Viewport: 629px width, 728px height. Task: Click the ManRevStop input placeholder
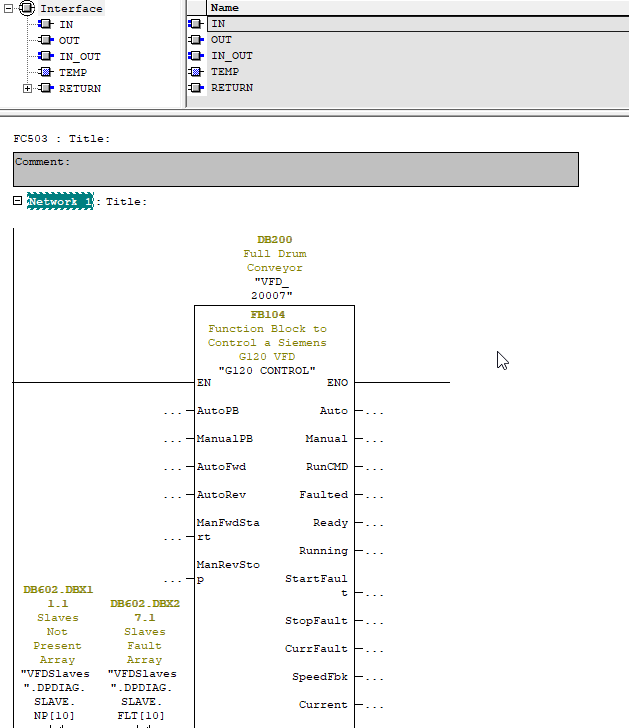point(172,579)
